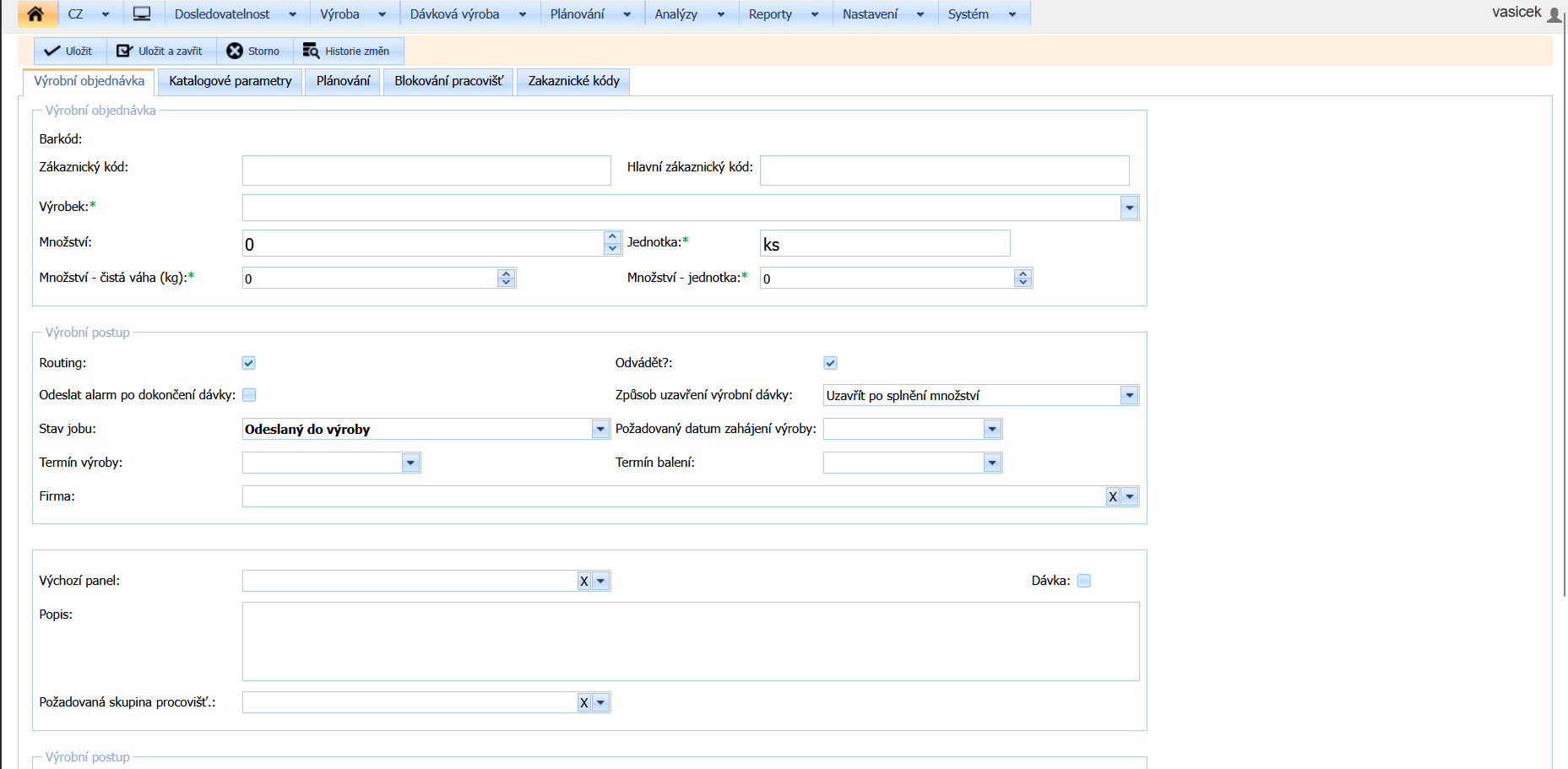
Task: Open the Stav jobu dropdown
Action: pyautogui.click(x=600, y=430)
